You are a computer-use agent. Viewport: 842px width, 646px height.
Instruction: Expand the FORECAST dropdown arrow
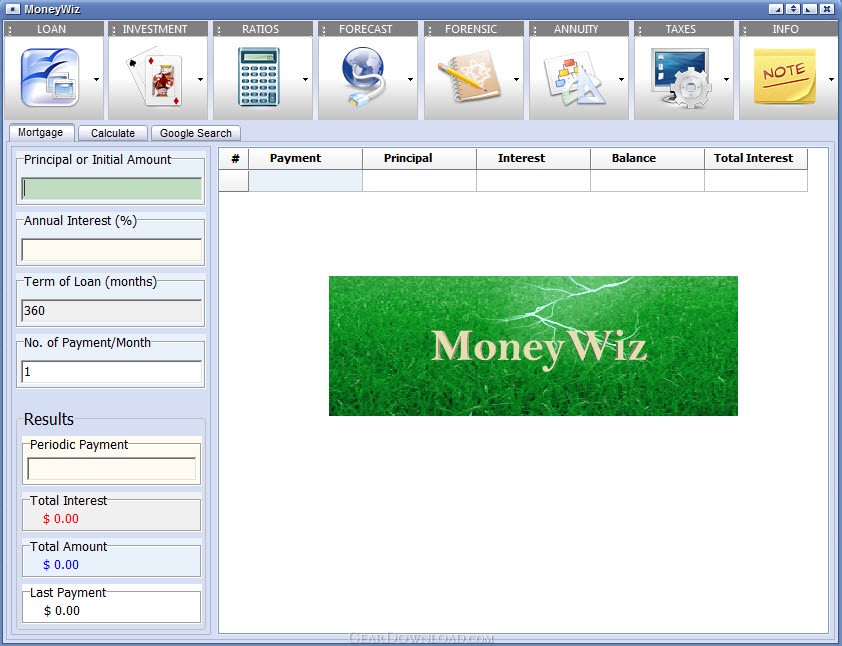pos(410,79)
